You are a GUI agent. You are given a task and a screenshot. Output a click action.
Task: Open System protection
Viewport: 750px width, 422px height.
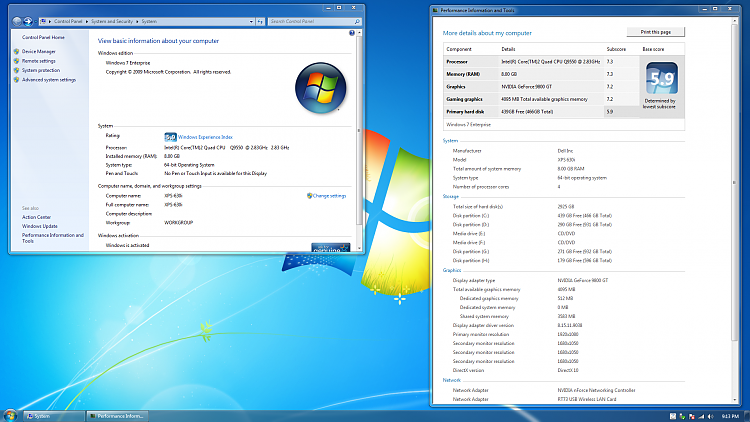(x=41, y=70)
